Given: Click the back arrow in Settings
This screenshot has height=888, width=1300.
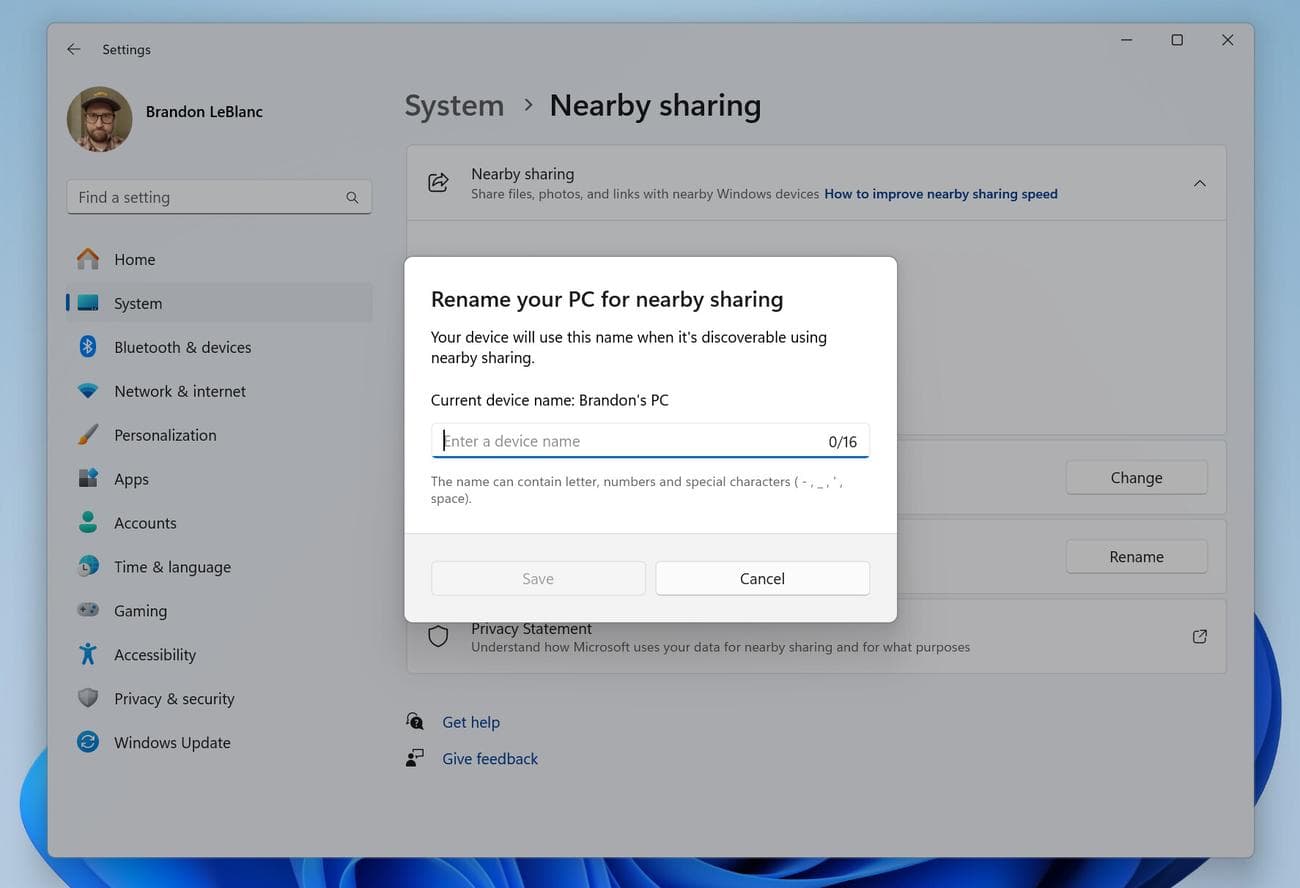Looking at the screenshot, I should click(73, 48).
